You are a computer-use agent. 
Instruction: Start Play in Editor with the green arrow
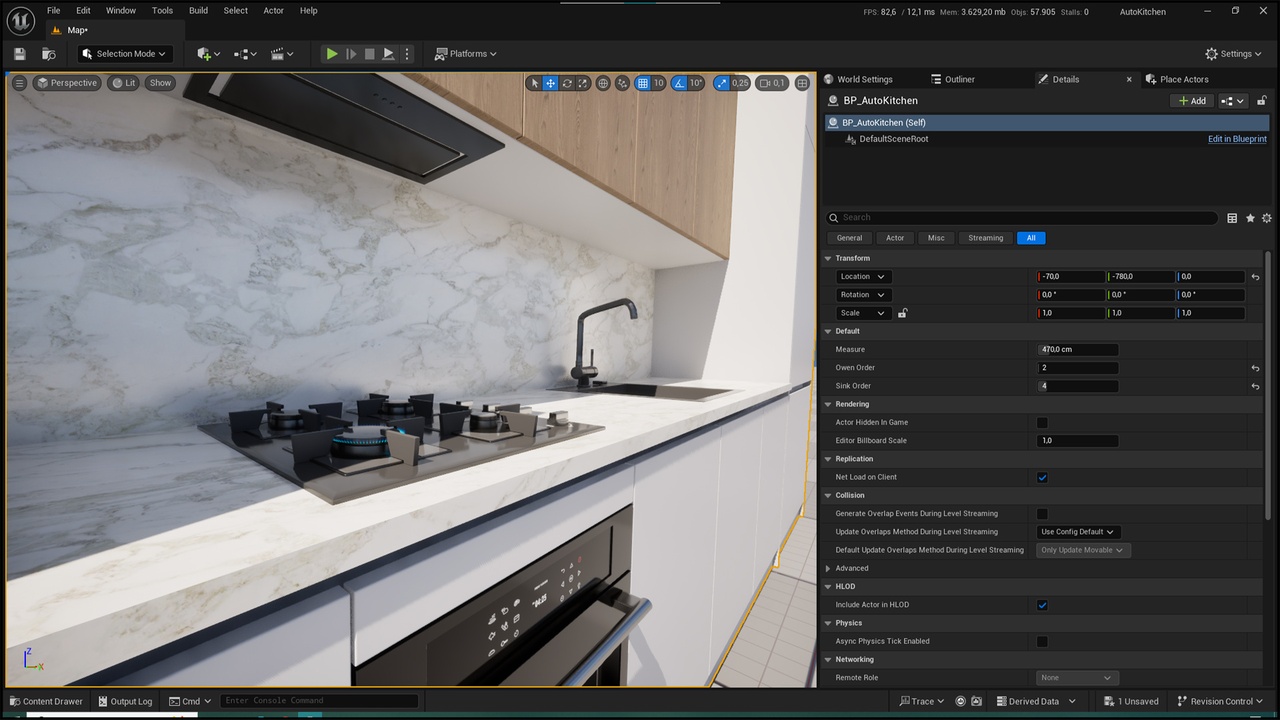(x=332, y=54)
